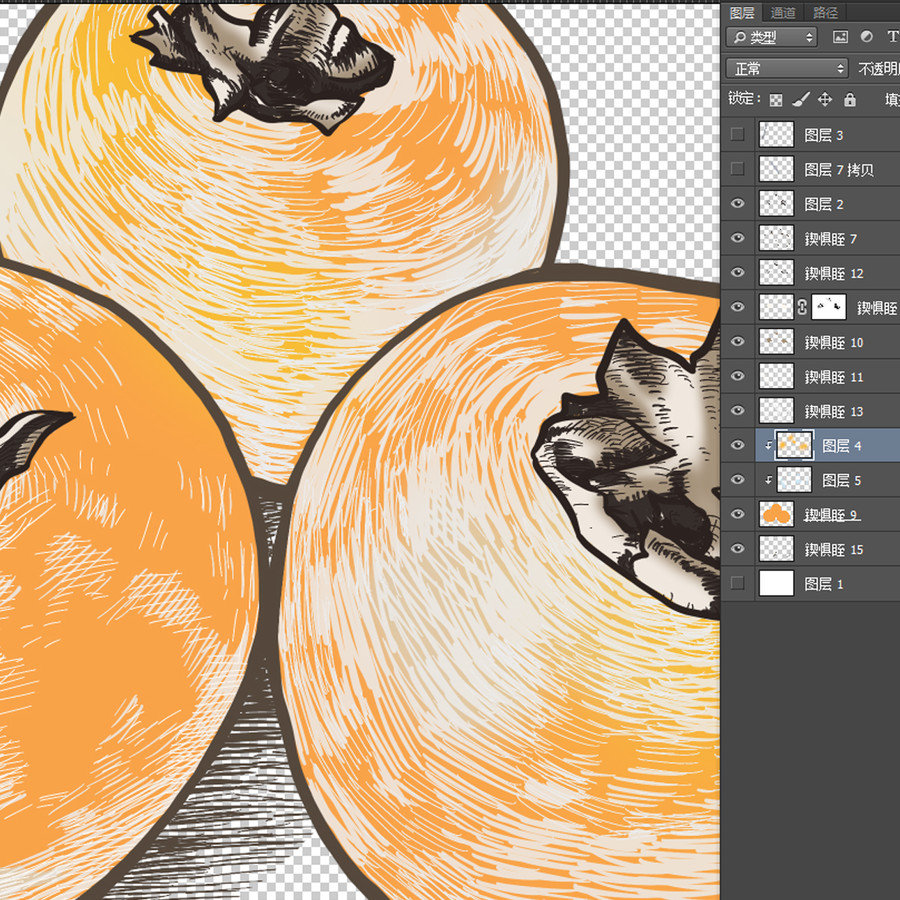Select thumbnail of layer 鍥惧眰 11
900x900 pixels.
click(x=777, y=377)
